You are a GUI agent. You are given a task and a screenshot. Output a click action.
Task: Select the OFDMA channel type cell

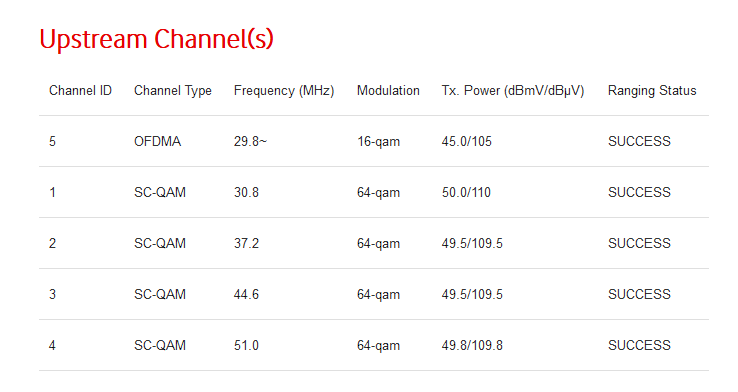(157, 141)
